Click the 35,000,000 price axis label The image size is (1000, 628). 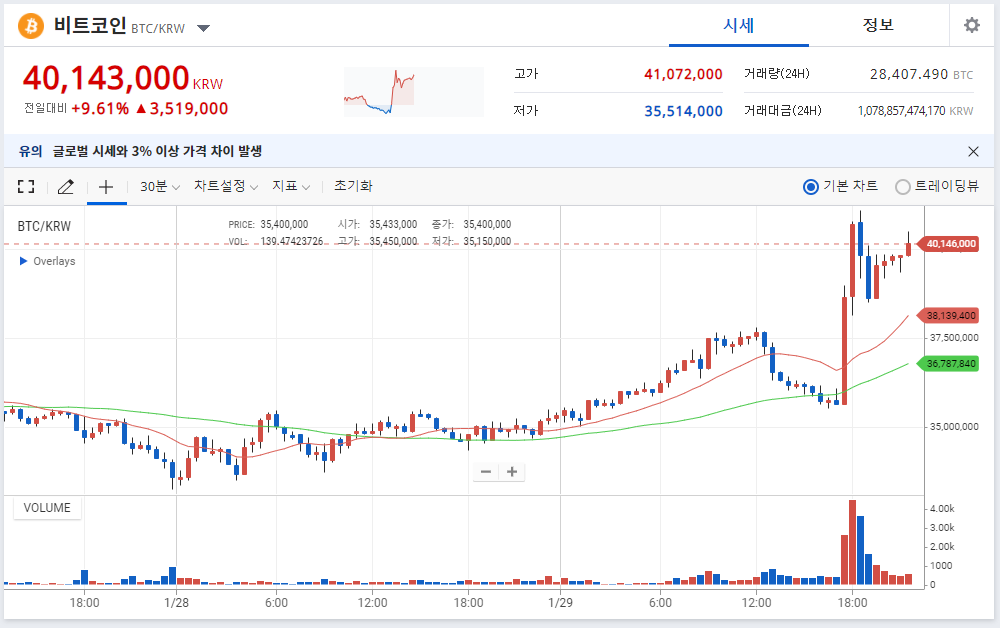pos(953,427)
